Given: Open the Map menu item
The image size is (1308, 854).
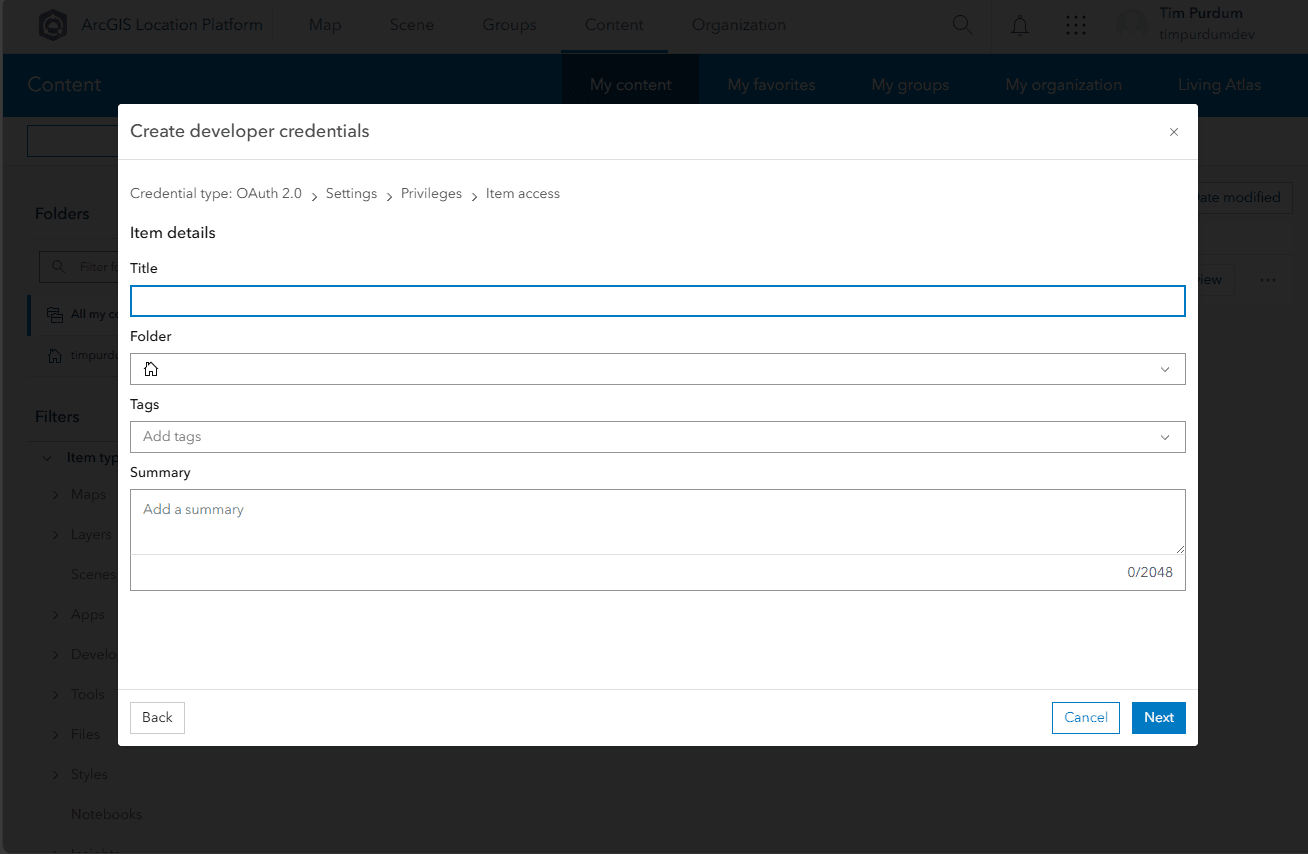Looking at the screenshot, I should pyautogui.click(x=325, y=25).
